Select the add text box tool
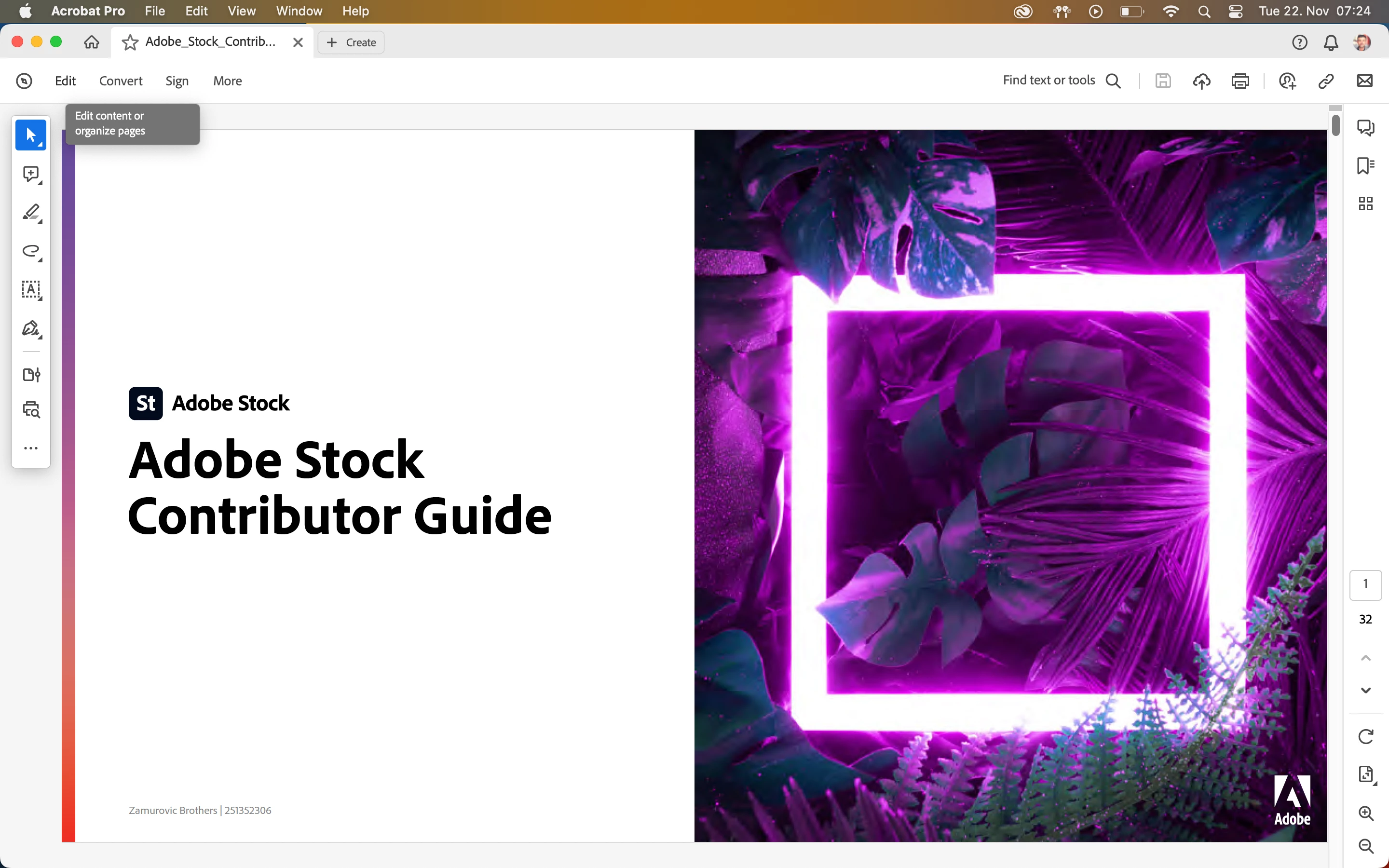Image resolution: width=1389 pixels, height=868 pixels. [30, 289]
